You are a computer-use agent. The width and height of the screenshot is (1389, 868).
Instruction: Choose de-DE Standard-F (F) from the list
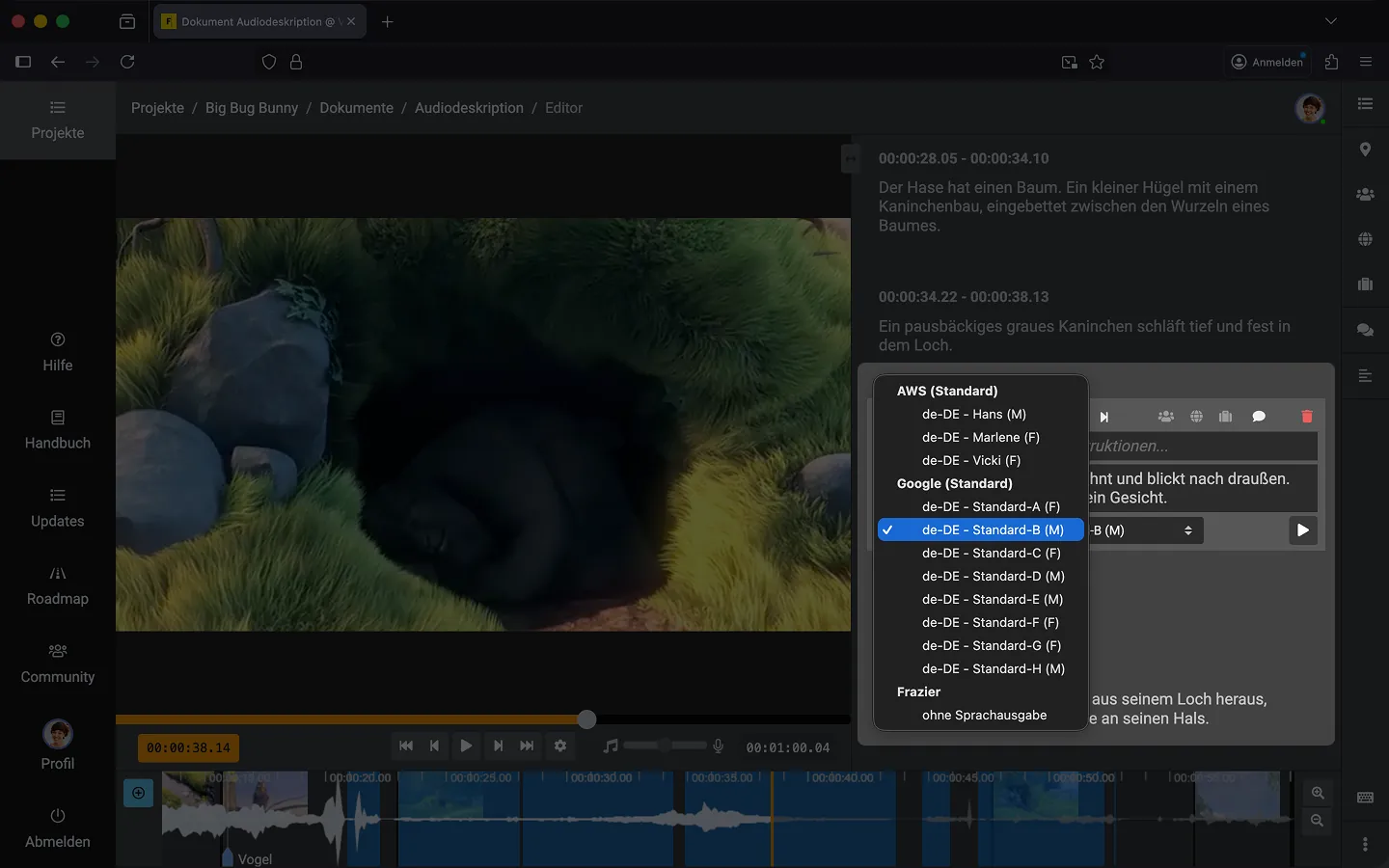990,622
